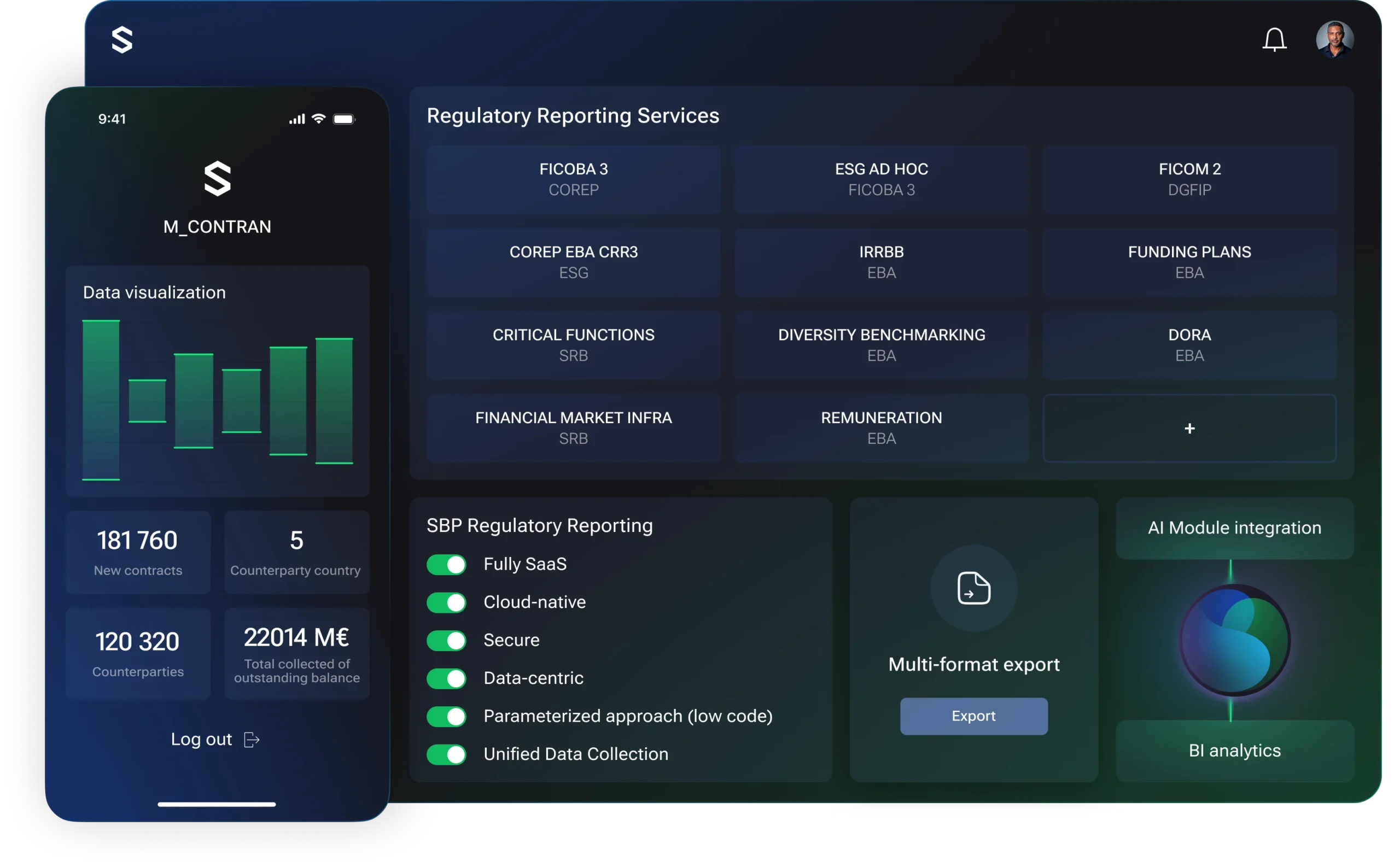
Task: Click the S logo above M_CONTRAN
Action: [x=217, y=179]
